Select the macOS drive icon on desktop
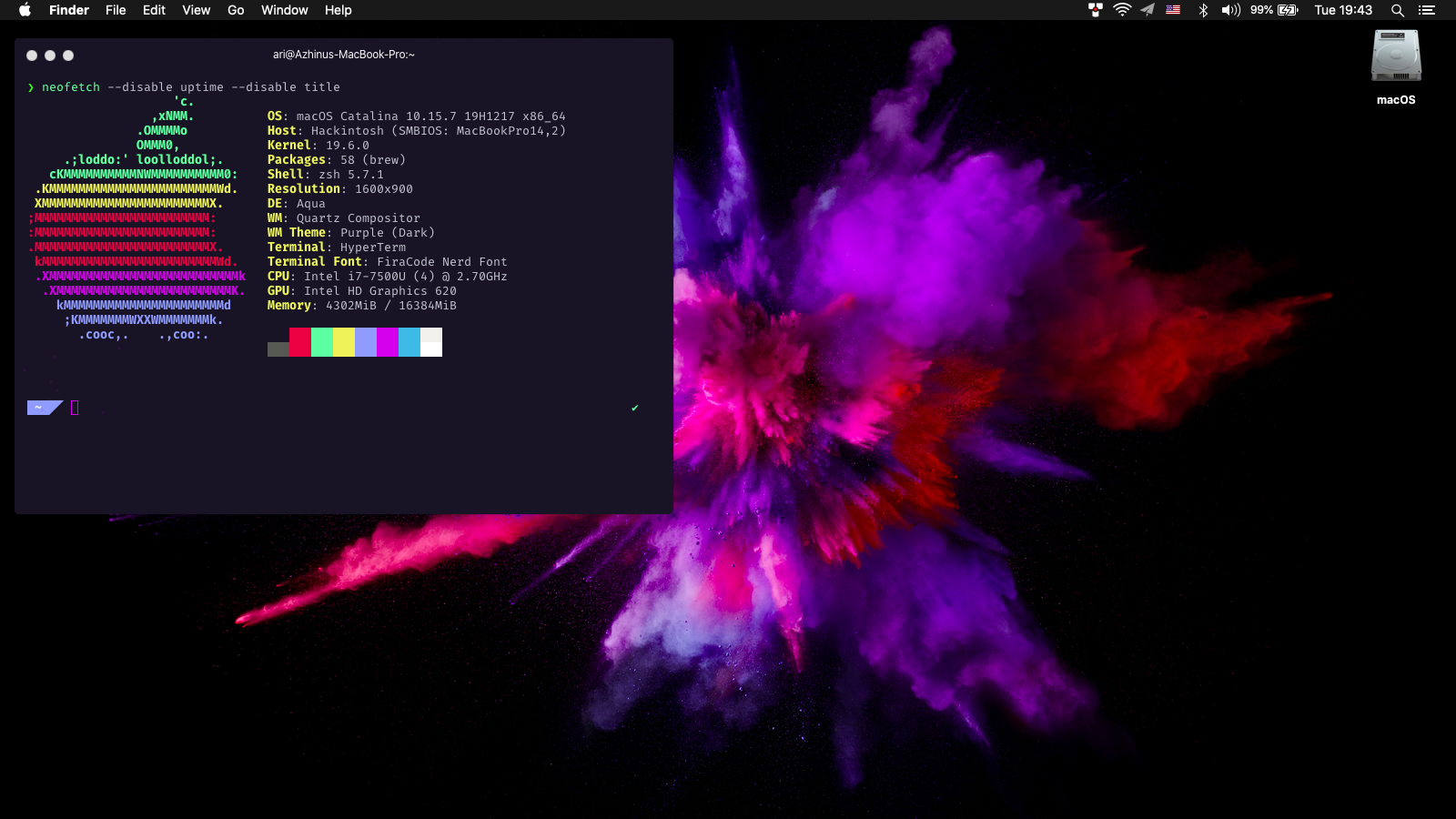1456x819 pixels. 1396,56
